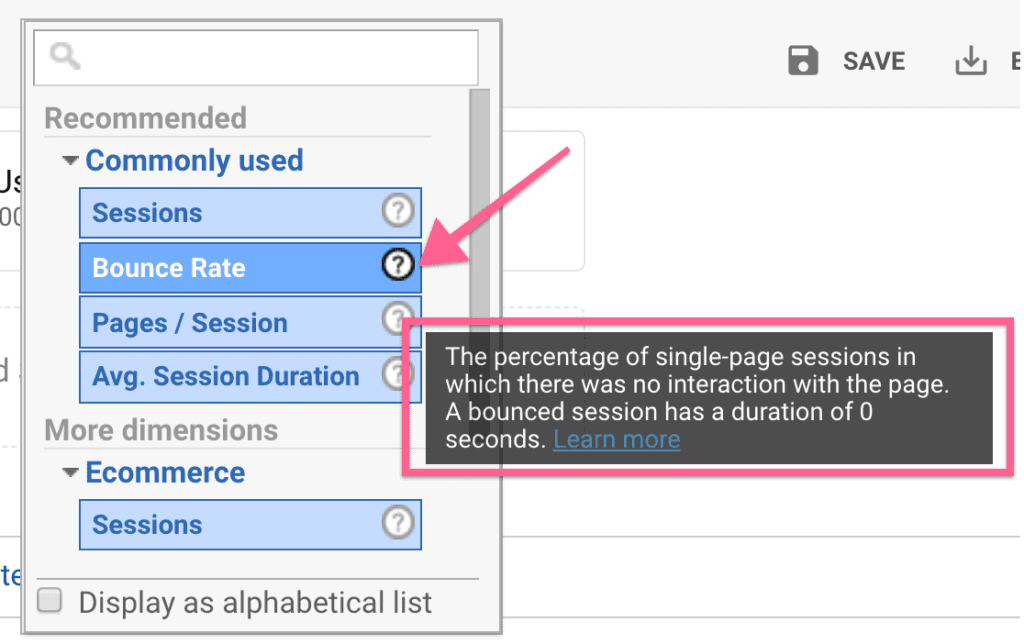Focus the metric search input field
Screen dimensions: 1024x644
click(270, 58)
